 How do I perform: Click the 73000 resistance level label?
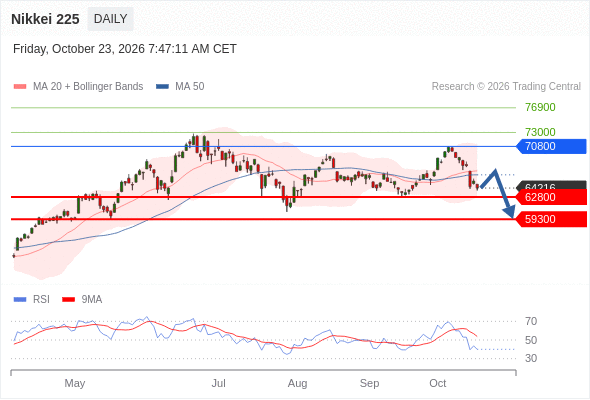[540, 132]
